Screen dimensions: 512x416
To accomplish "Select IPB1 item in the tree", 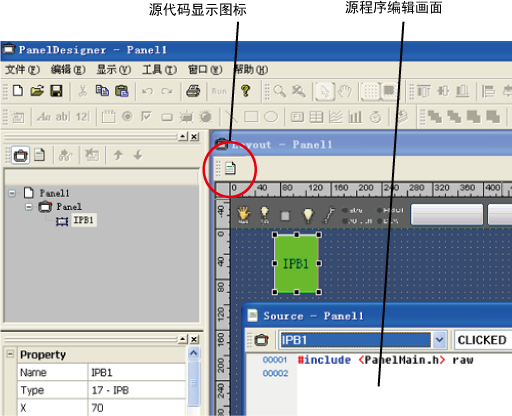I will coord(83,220).
